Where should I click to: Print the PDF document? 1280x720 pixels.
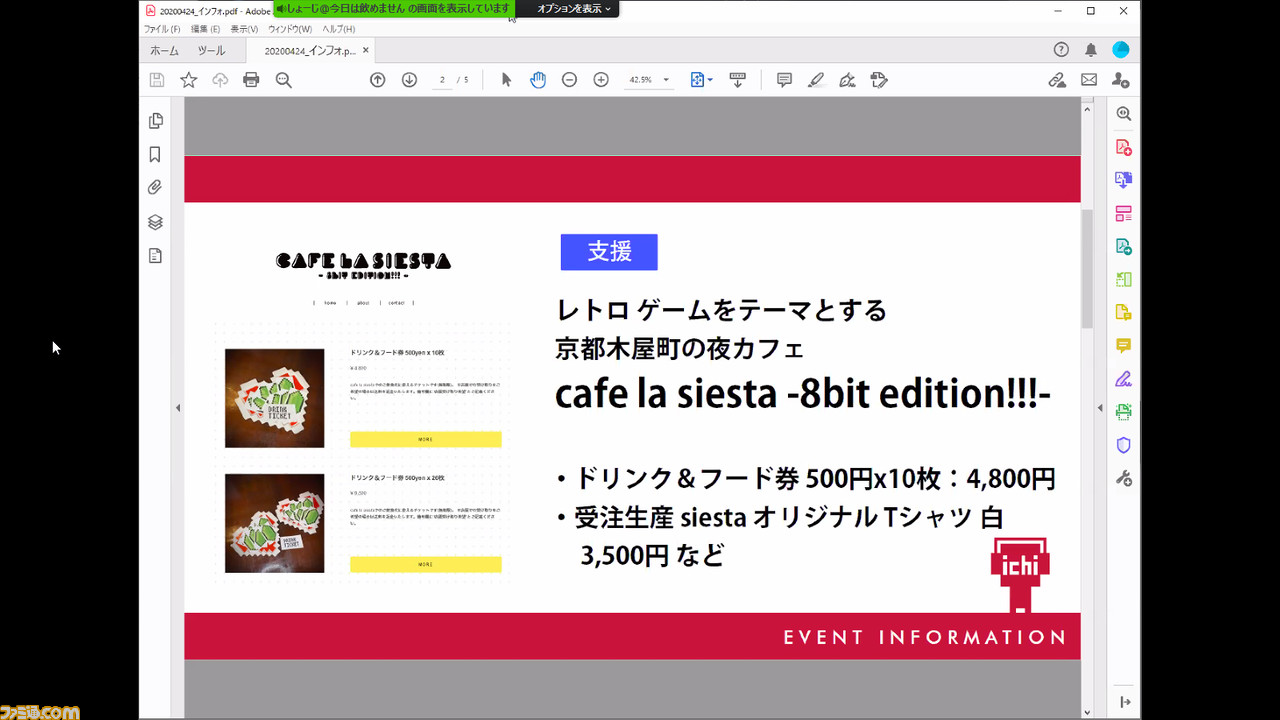pos(251,80)
